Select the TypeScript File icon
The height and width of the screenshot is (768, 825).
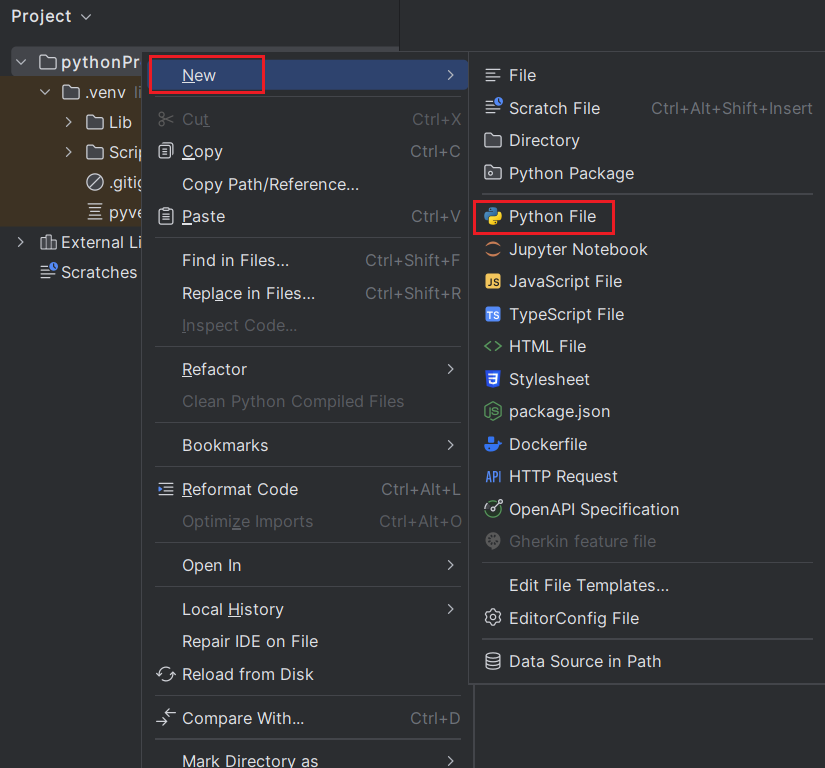(x=493, y=314)
